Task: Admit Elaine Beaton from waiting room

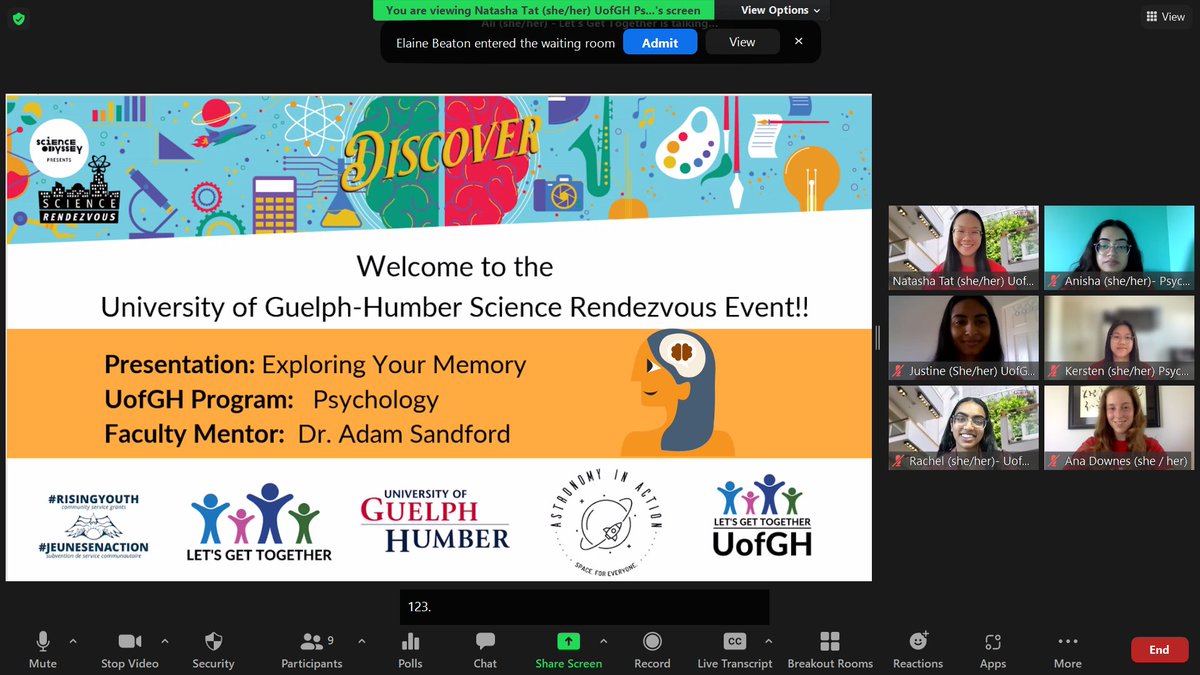Action: point(660,42)
